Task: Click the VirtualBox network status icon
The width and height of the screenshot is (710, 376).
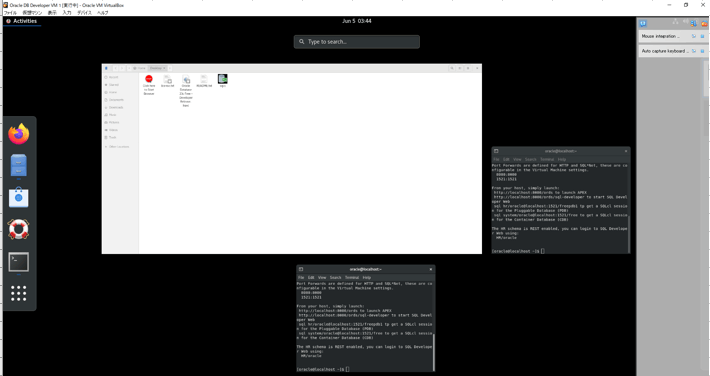Action: 676,22
